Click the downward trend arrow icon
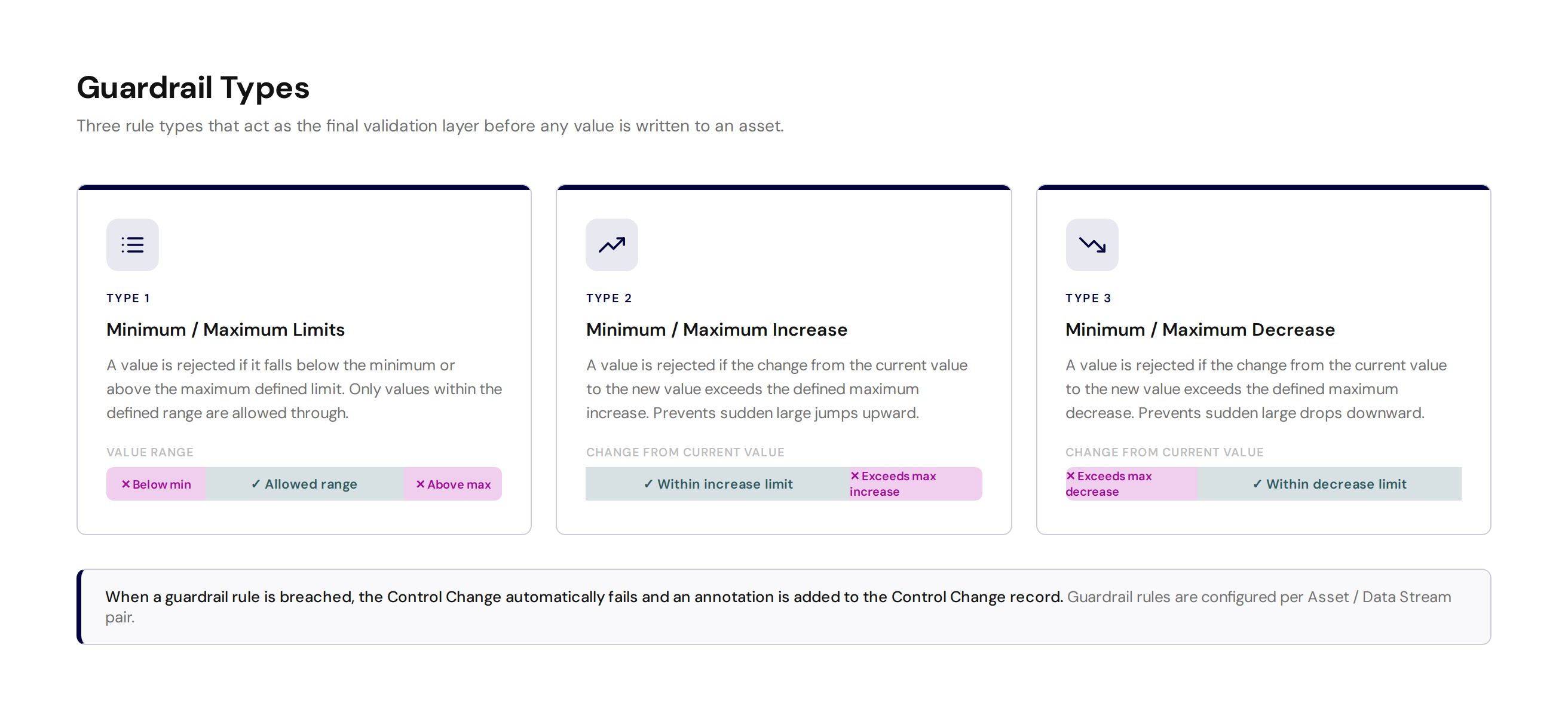This screenshot has height=712, width=1568. coord(1092,245)
